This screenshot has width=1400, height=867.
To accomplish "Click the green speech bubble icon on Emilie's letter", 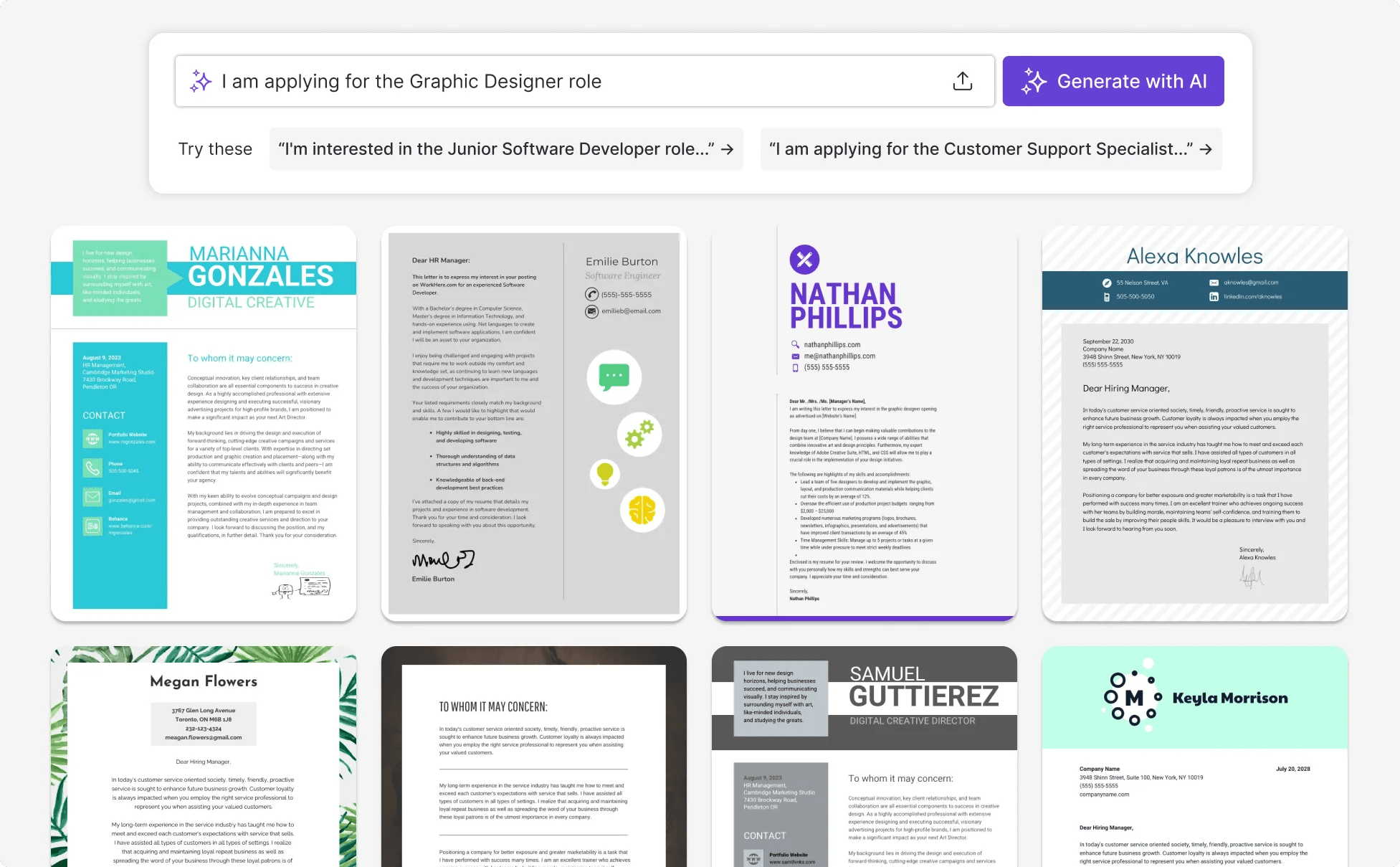I will pos(614,376).
